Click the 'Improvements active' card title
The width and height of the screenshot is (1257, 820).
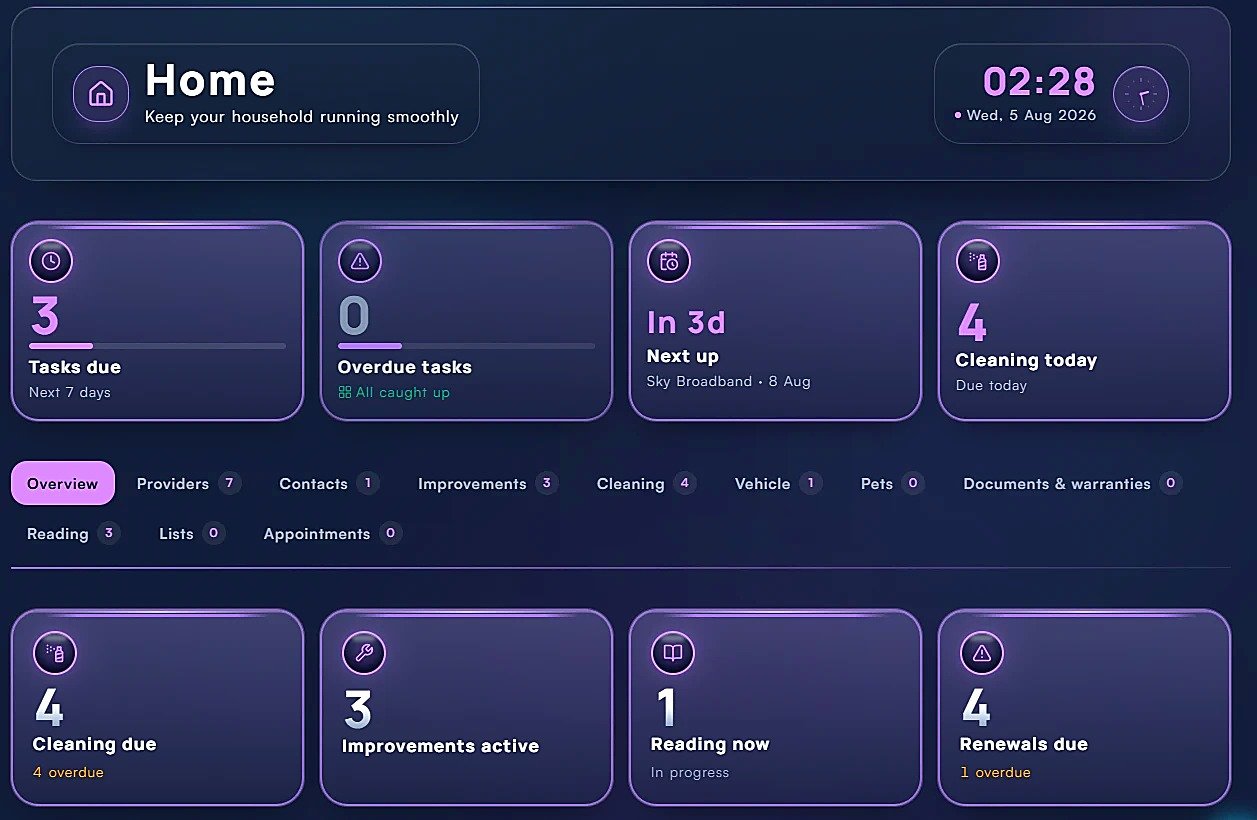[x=440, y=747]
